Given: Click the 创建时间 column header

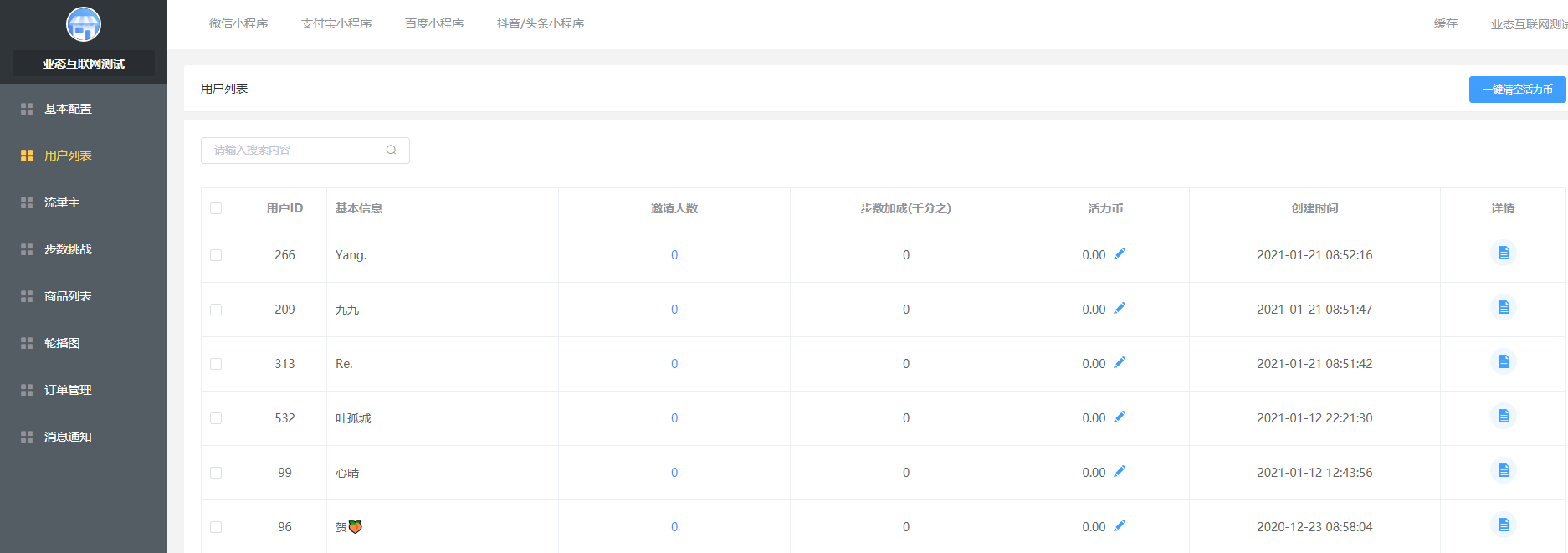Looking at the screenshot, I should [1314, 208].
